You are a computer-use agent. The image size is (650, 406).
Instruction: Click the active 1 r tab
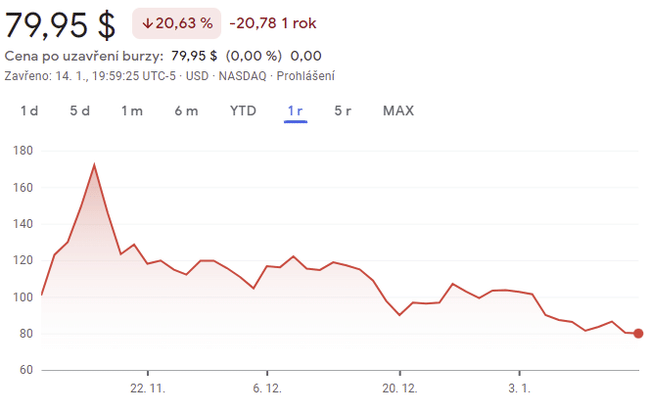[x=295, y=111]
